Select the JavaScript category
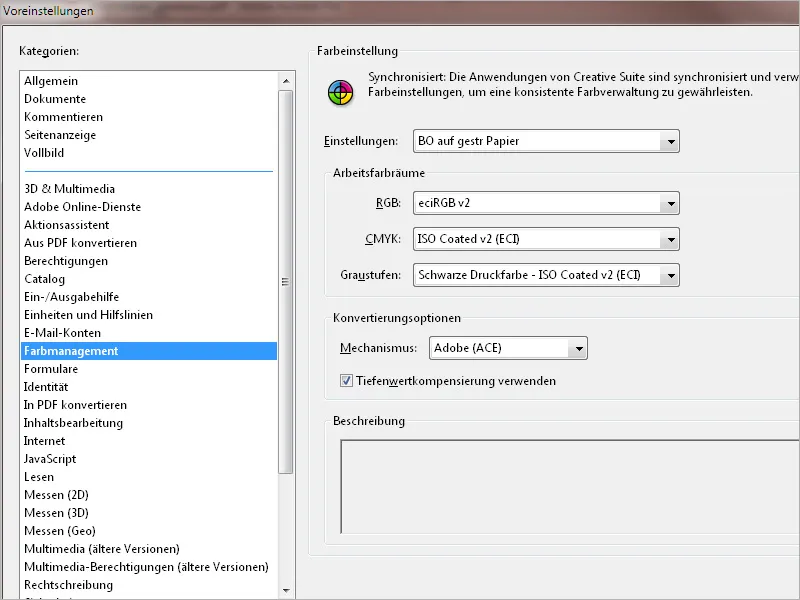800x600 pixels. [149, 459]
